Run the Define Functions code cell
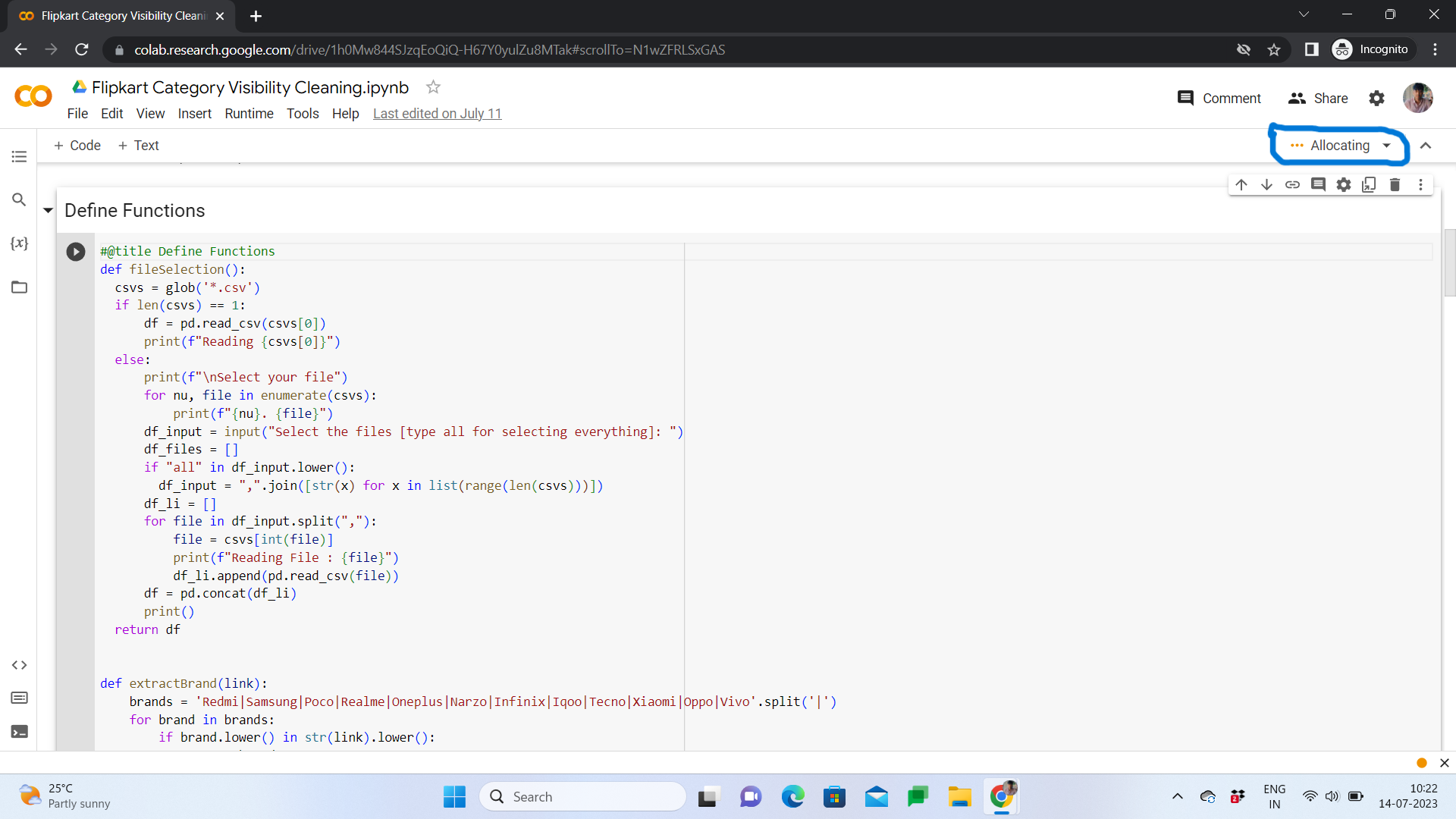1456x819 pixels. (75, 251)
